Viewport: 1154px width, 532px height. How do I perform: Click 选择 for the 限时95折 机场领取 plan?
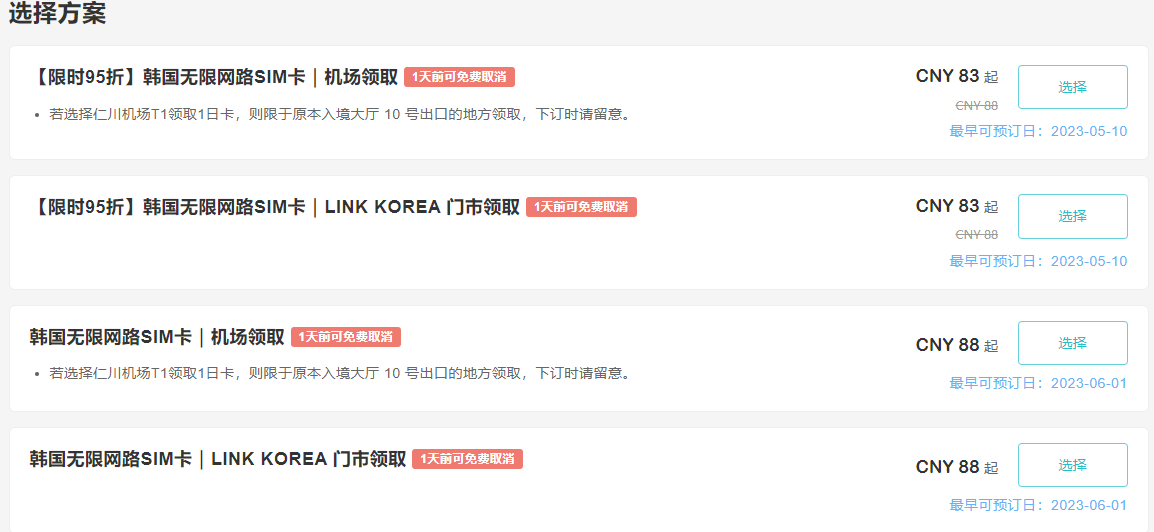pos(1072,87)
